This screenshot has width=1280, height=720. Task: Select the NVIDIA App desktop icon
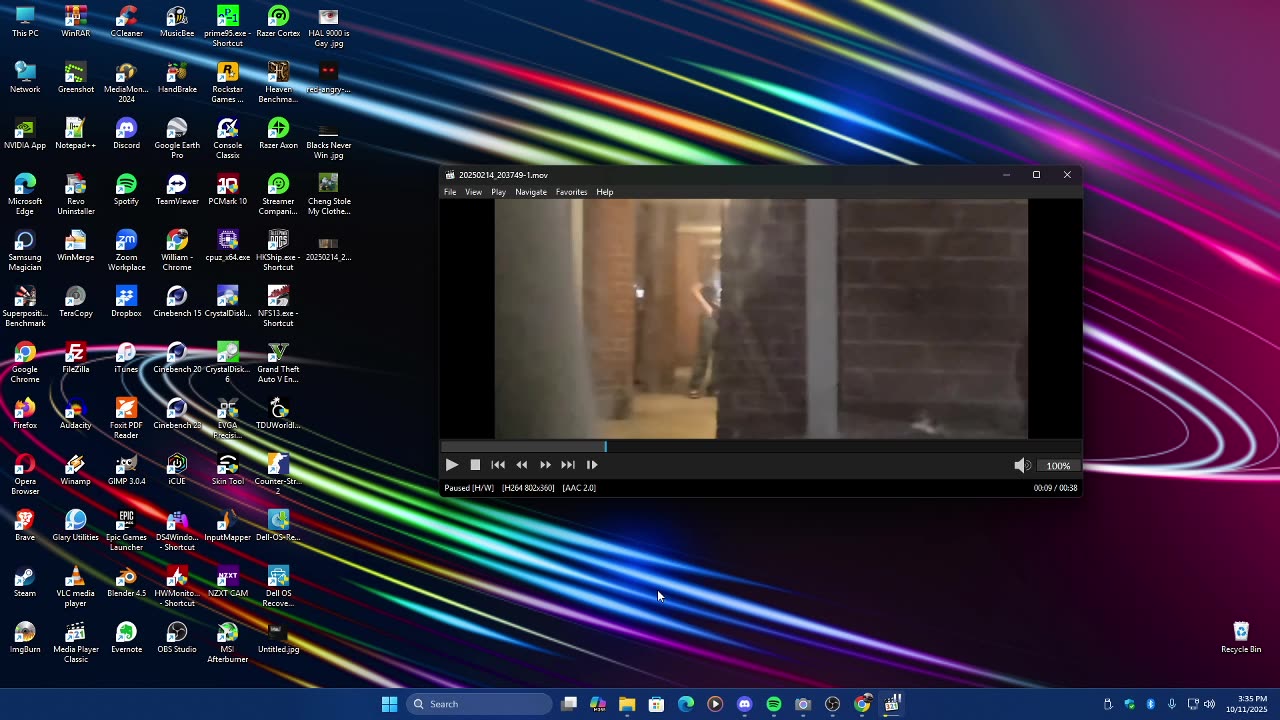point(25,134)
